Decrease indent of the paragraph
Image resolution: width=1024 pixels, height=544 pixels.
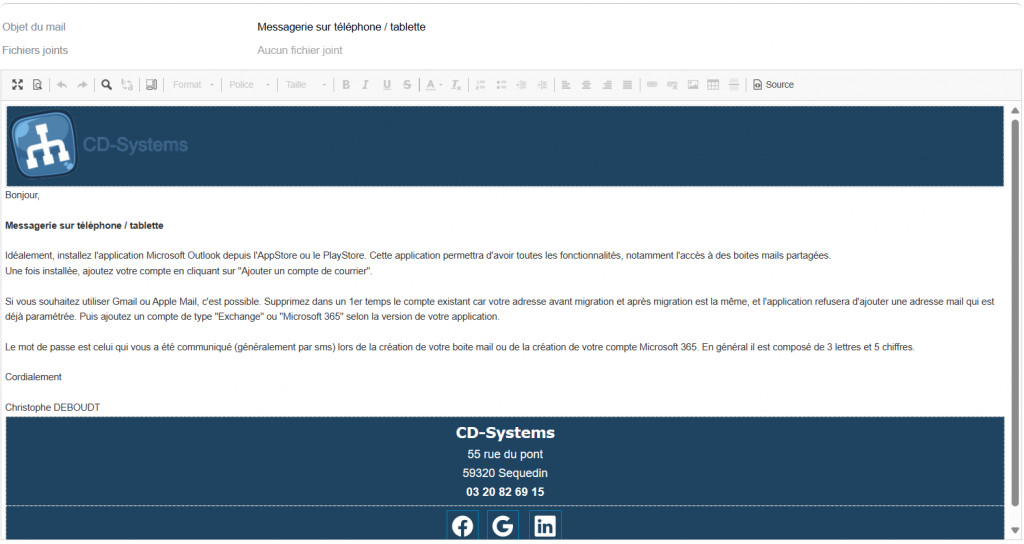pyautogui.click(x=521, y=85)
